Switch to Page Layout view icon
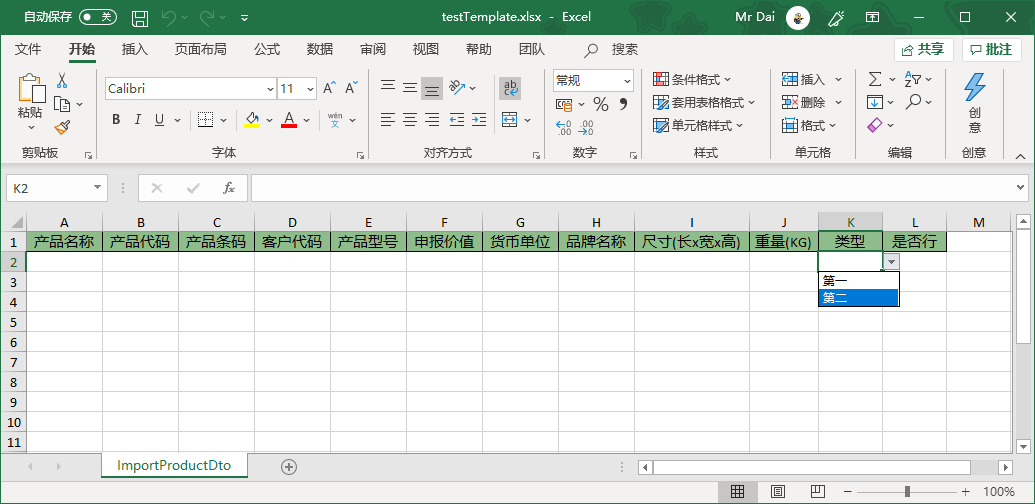Screen dimensions: 1035x504 point(777,491)
